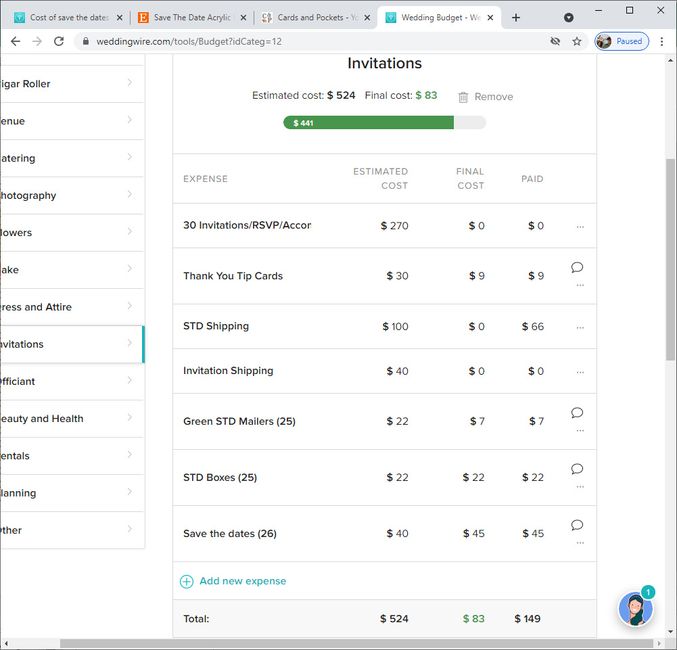Open comment bubble on STD Boxes row

tap(577, 468)
